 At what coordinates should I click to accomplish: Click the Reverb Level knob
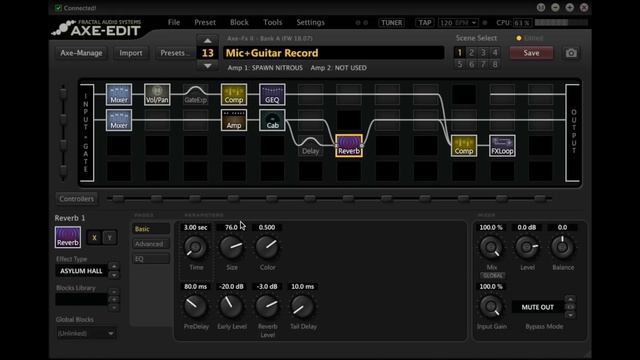(x=267, y=307)
